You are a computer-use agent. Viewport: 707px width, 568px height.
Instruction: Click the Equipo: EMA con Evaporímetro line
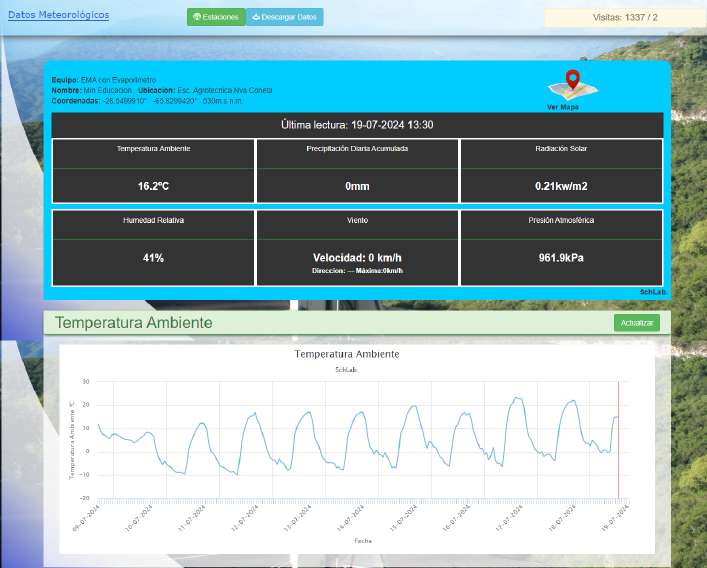[x=104, y=80]
